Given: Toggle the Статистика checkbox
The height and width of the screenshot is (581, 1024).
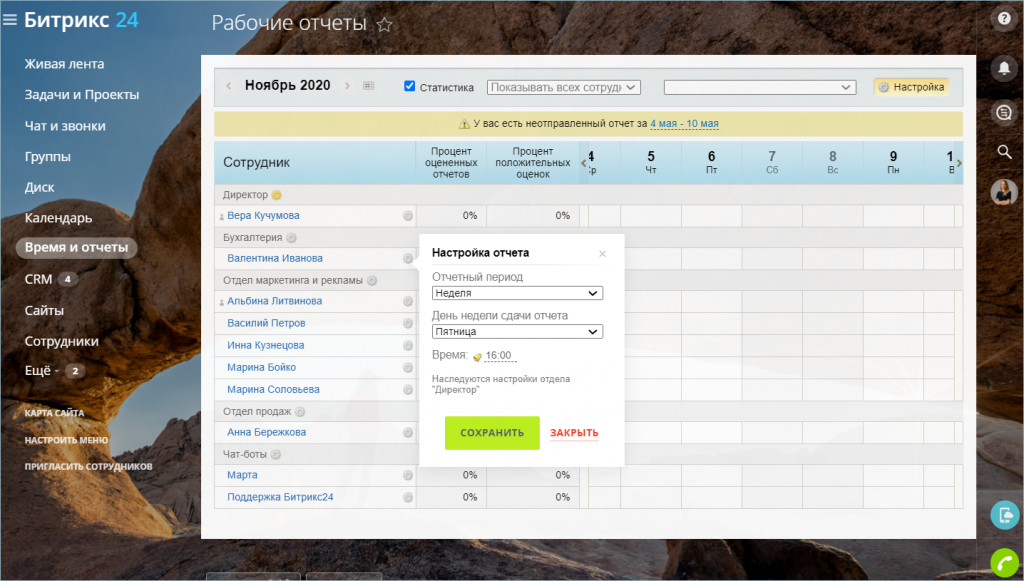Looking at the screenshot, I should coord(409,86).
